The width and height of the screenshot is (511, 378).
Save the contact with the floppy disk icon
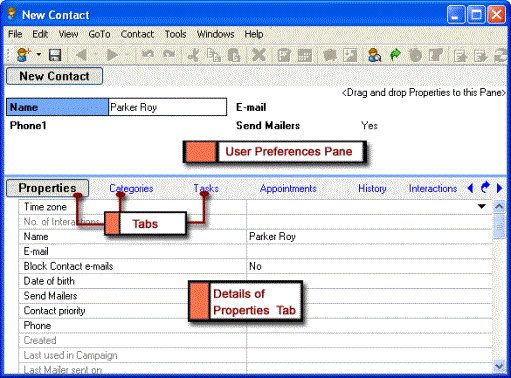pyautogui.click(x=55, y=55)
